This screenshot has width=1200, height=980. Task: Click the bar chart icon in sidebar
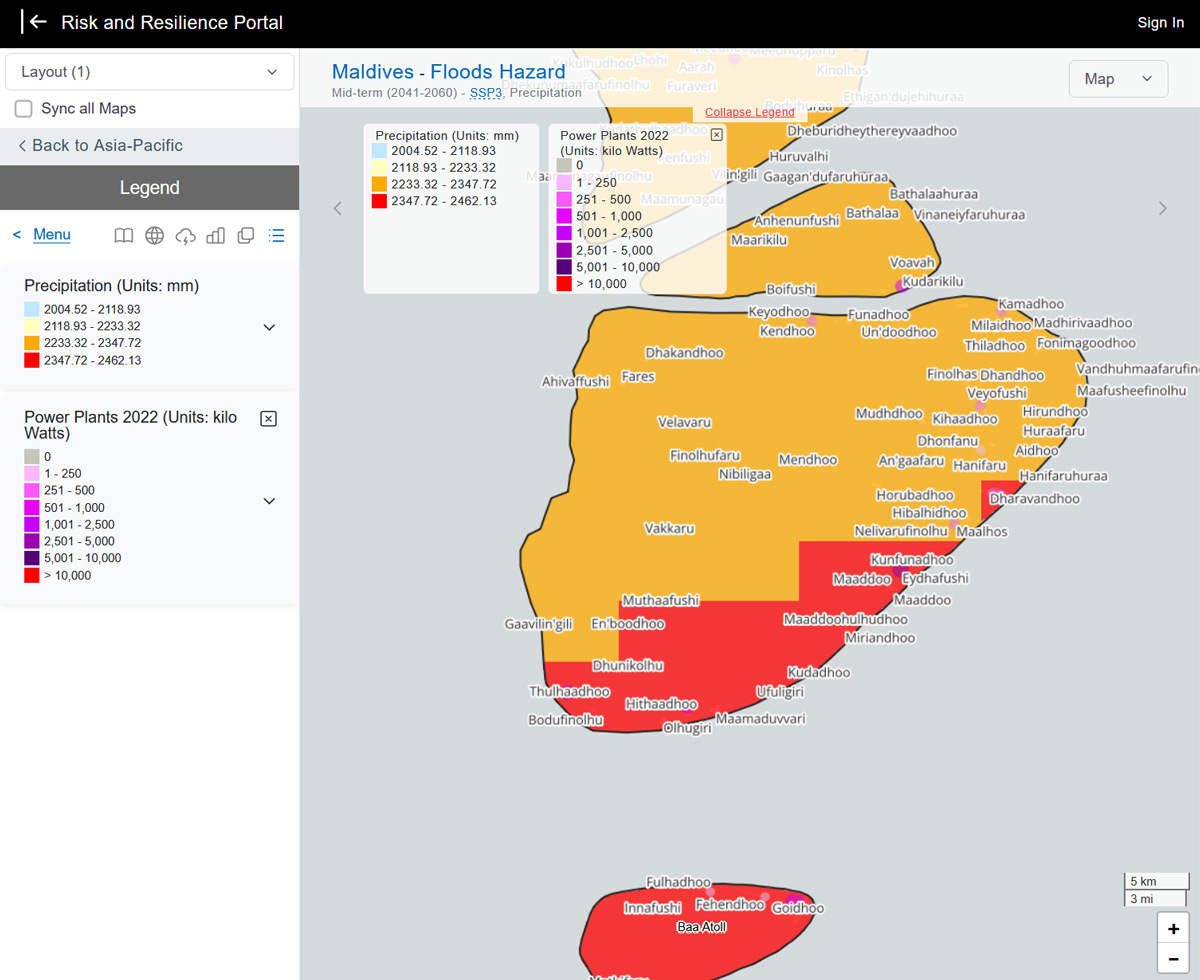tap(215, 236)
